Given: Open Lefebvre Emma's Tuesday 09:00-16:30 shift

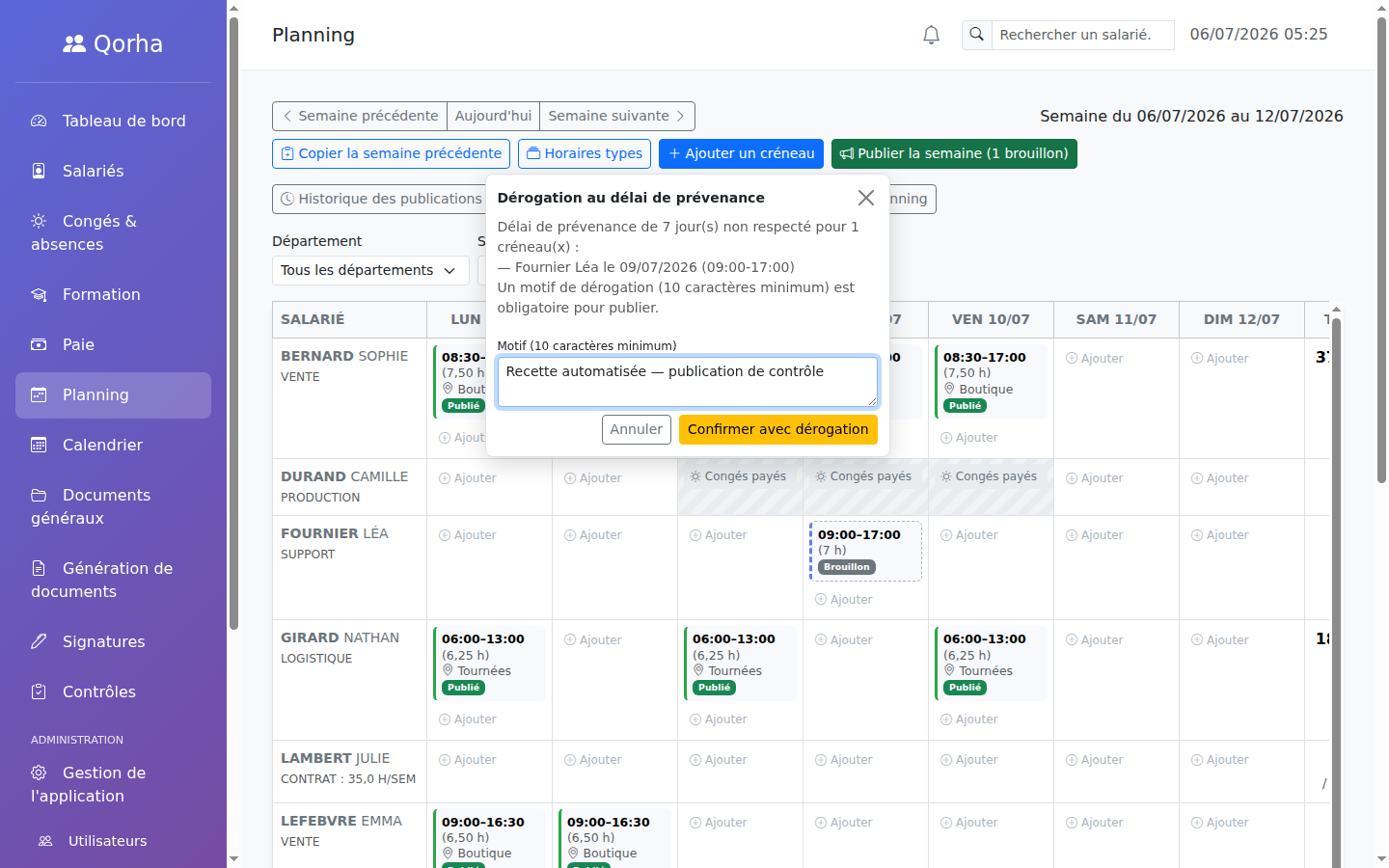Looking at the screenshot, I should 614,839.
